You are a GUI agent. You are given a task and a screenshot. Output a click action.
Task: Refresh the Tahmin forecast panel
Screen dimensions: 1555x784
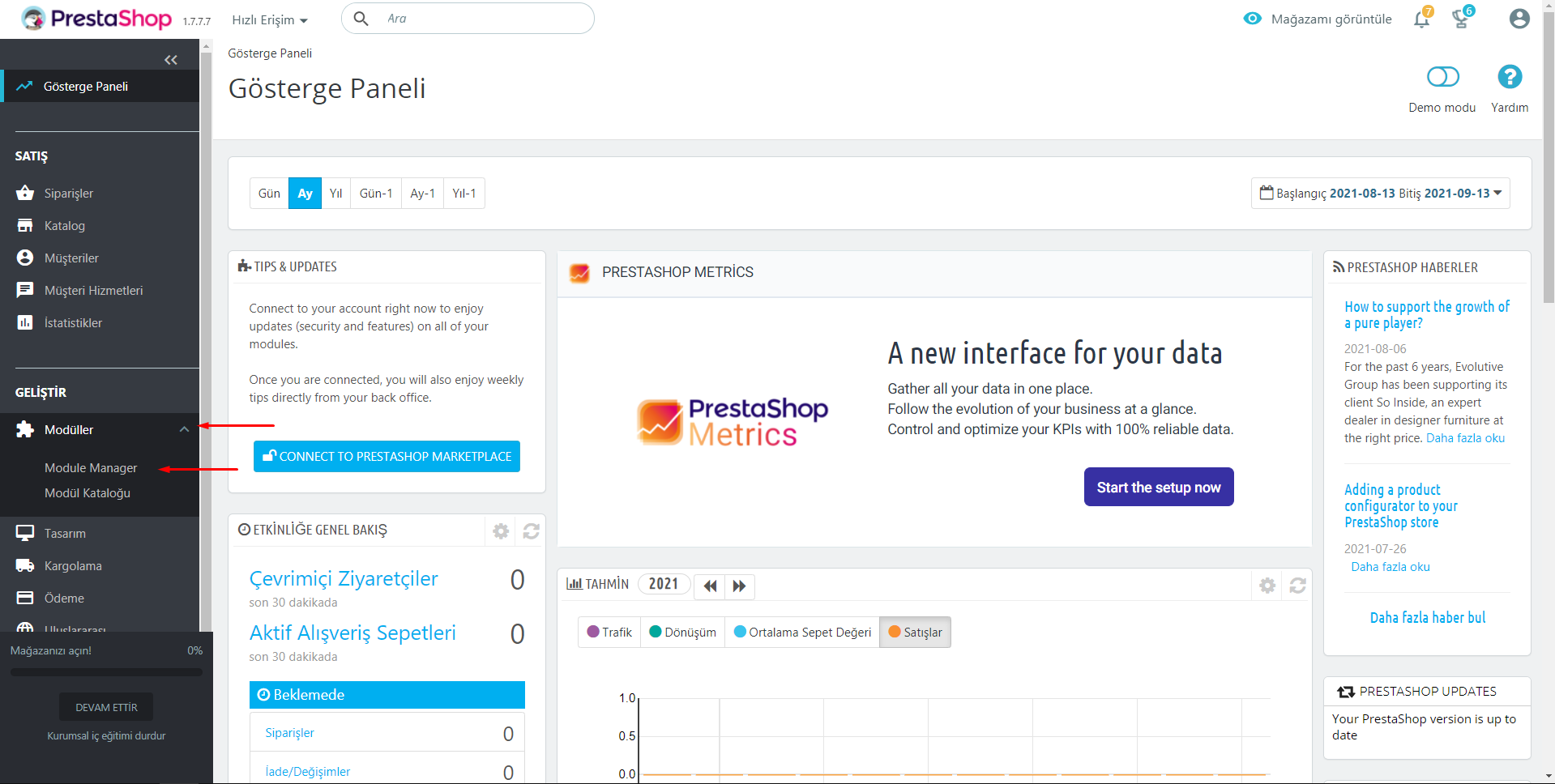[1297, 586]
